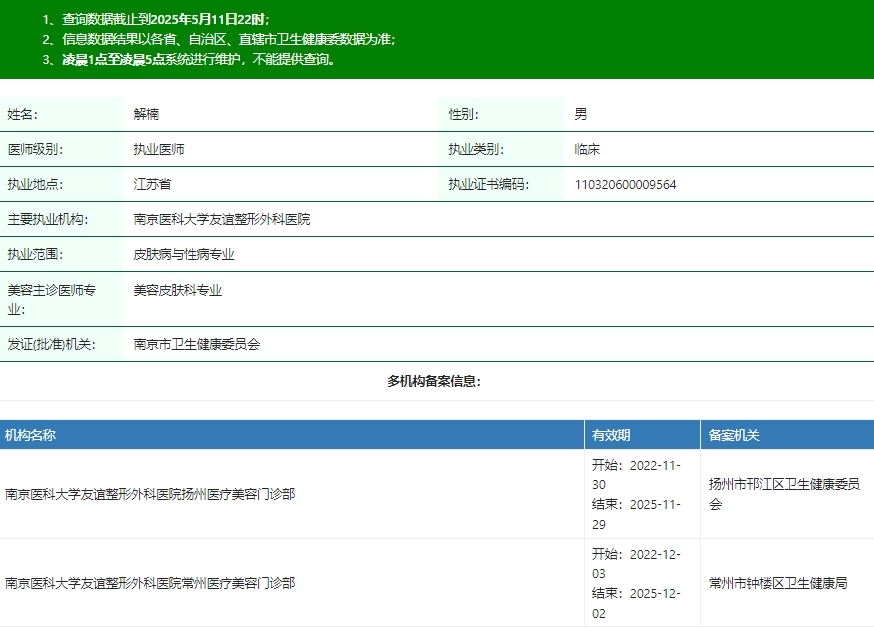Select the main institution value "南京医科大学友谊整形外科医院"
The width and height of the screenshot is (874, 628).
222,220
